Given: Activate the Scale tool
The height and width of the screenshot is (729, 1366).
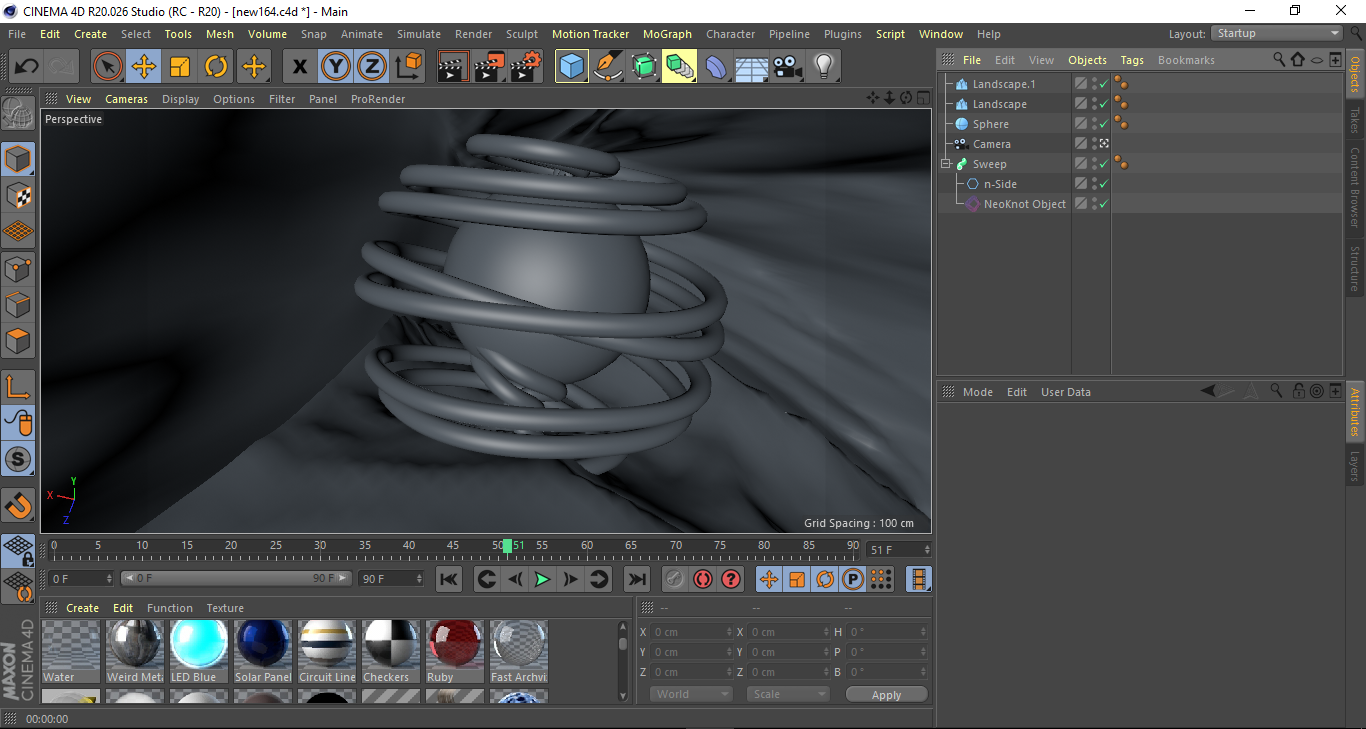Looking at the screenshot, I should click(x=180, y=67).
